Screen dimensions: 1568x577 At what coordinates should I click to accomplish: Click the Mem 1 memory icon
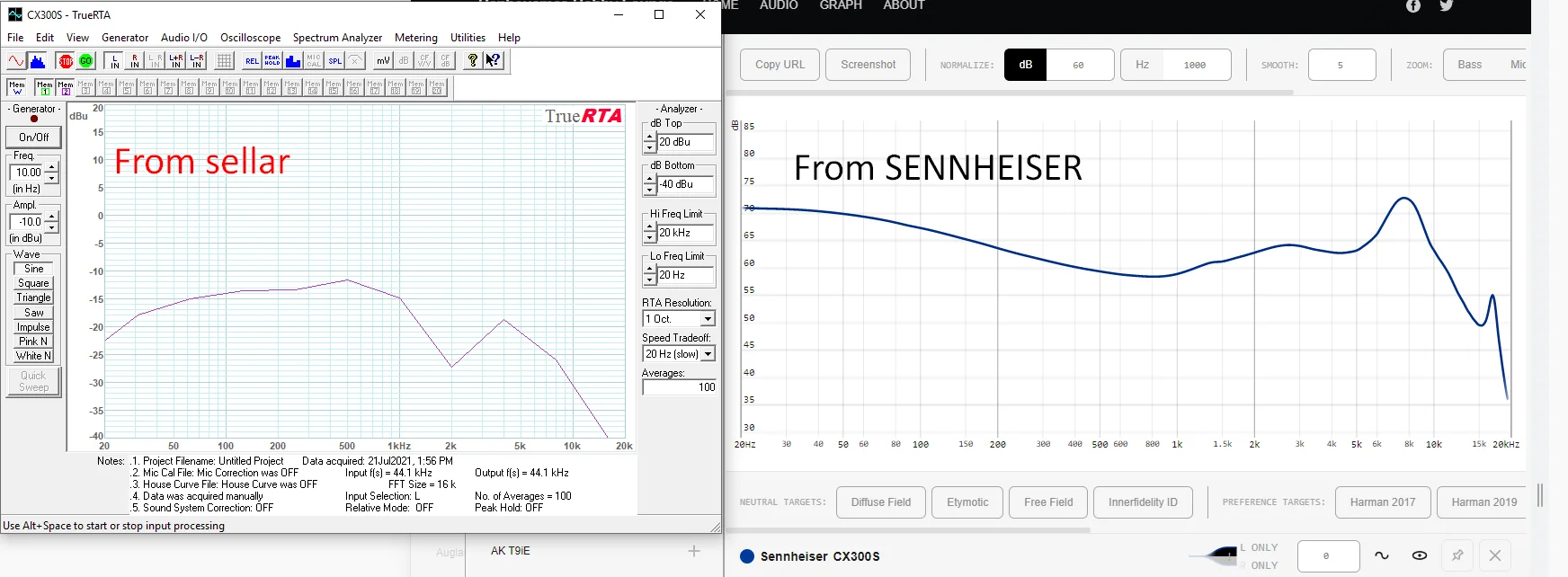(x=44, y=88)
